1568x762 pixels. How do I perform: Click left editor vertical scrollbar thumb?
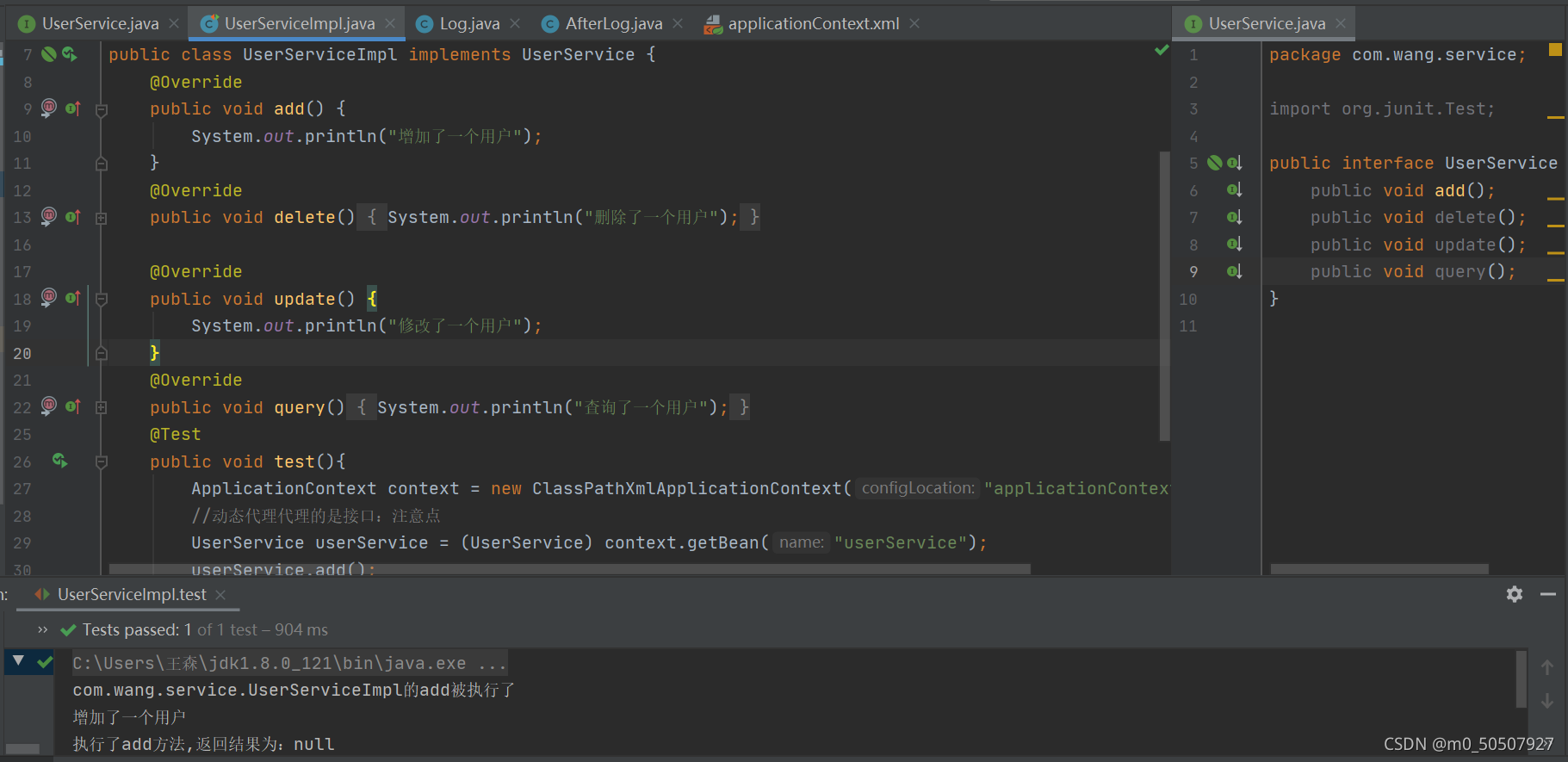tap(1164, 296)
